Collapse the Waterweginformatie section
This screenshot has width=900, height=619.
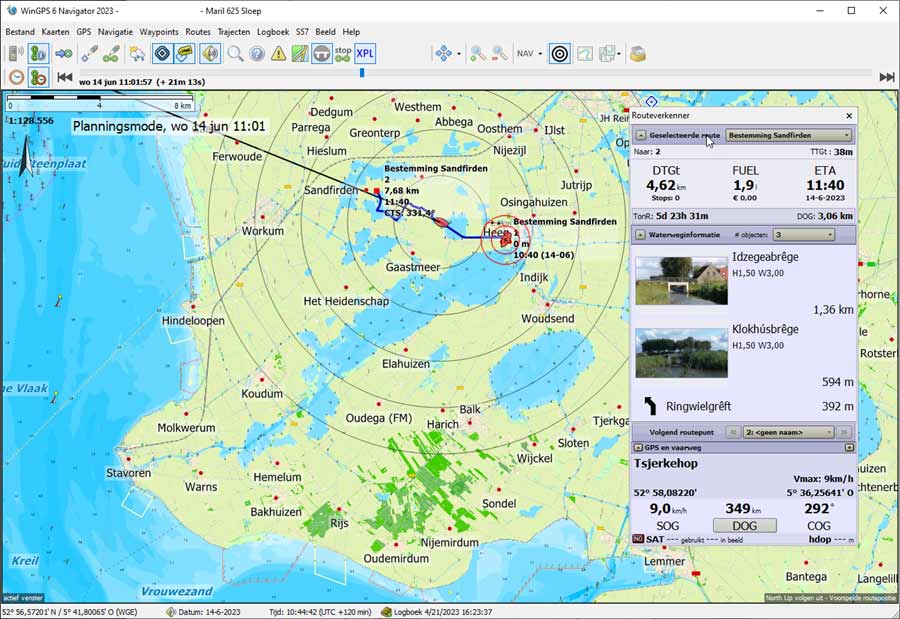click(641, 235)
